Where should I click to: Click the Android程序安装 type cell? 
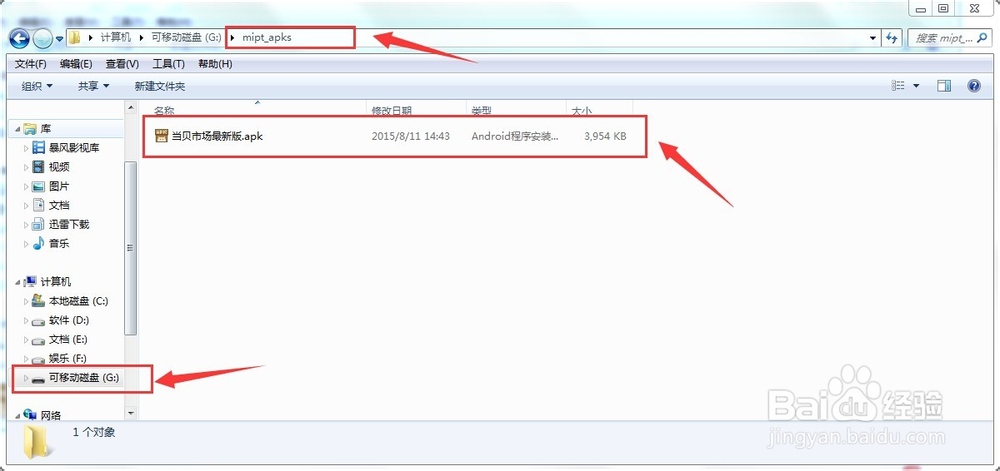click(x=515, y=136)
